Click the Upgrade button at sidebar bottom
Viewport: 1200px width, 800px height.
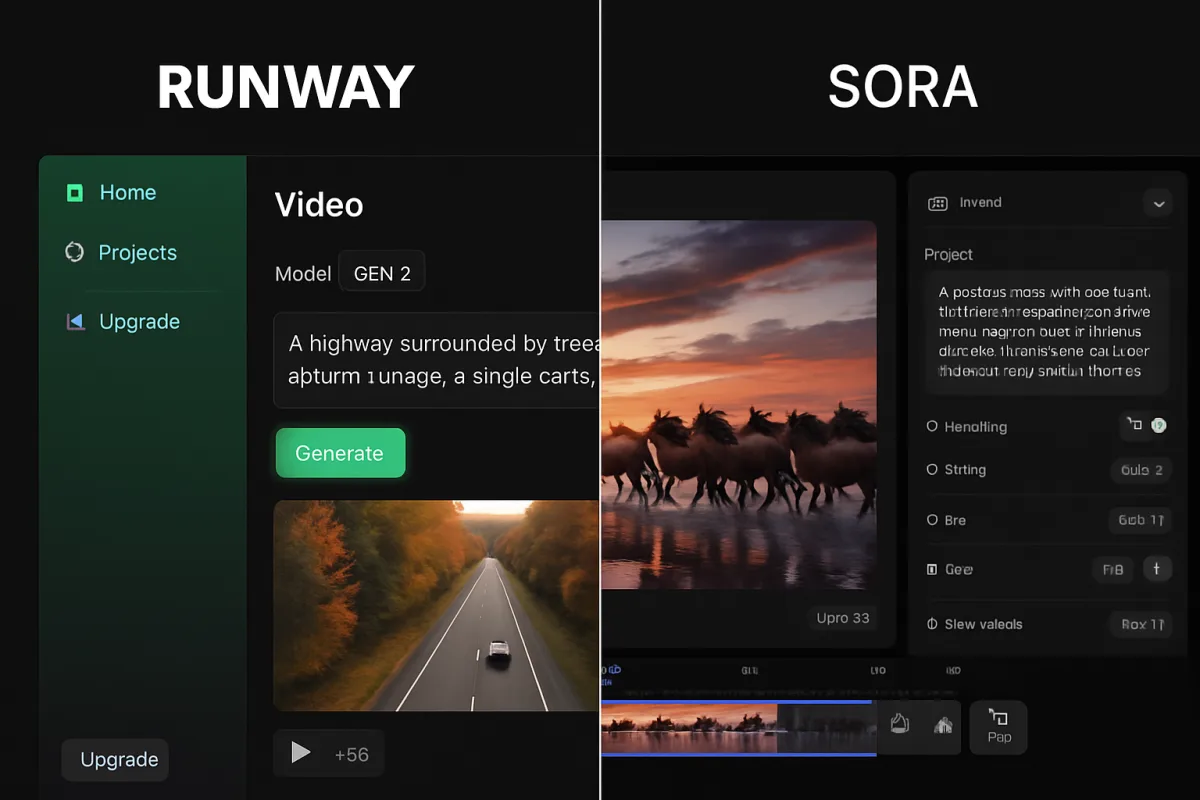pos(115,760)
